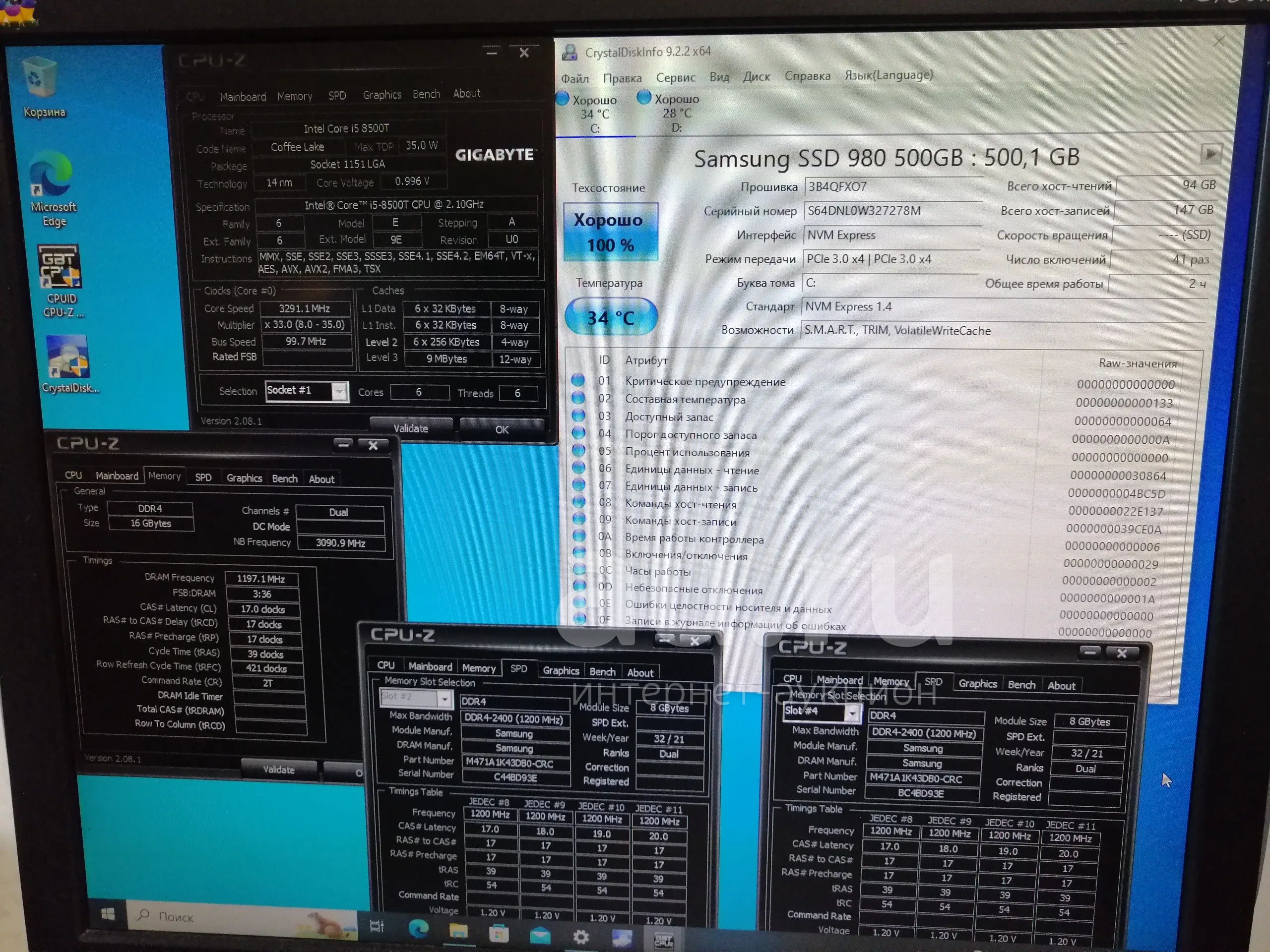Click status dot for attribute 0C power-on hours
1270x952 pixels.
coord(580,569)
